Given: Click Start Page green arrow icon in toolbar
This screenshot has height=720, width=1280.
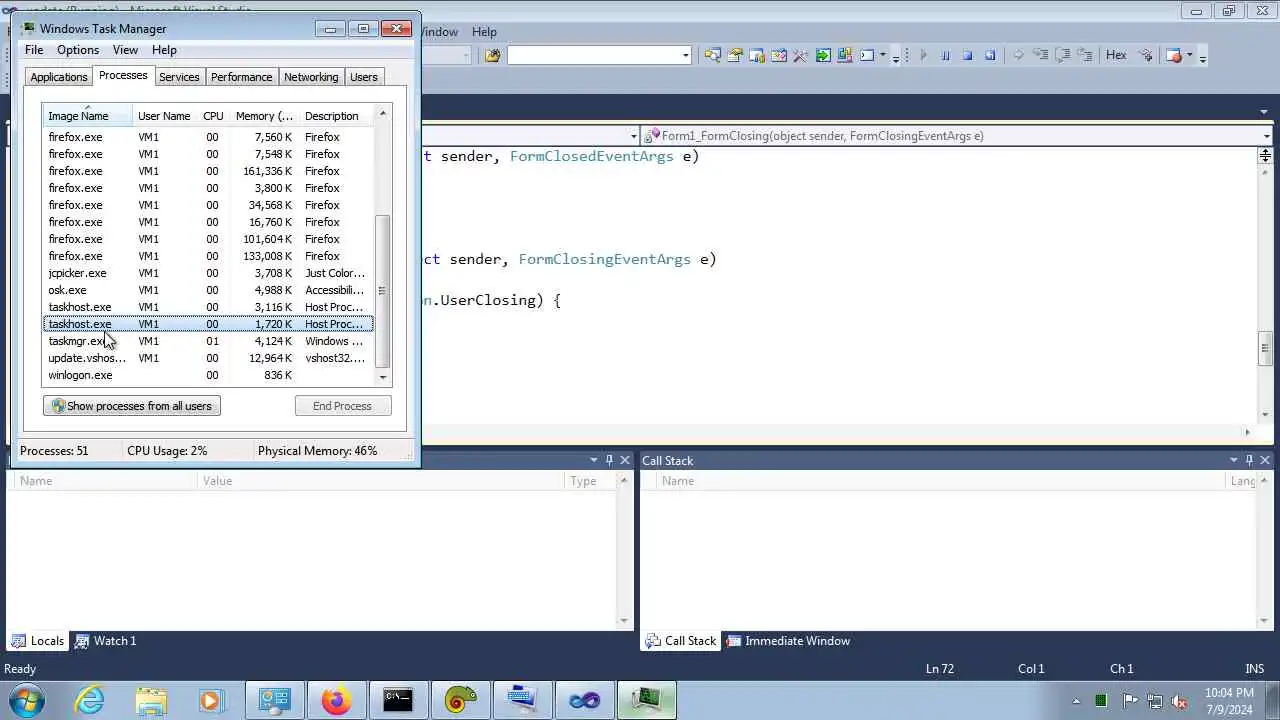Looking at the screenshot, I should [823, 56].
